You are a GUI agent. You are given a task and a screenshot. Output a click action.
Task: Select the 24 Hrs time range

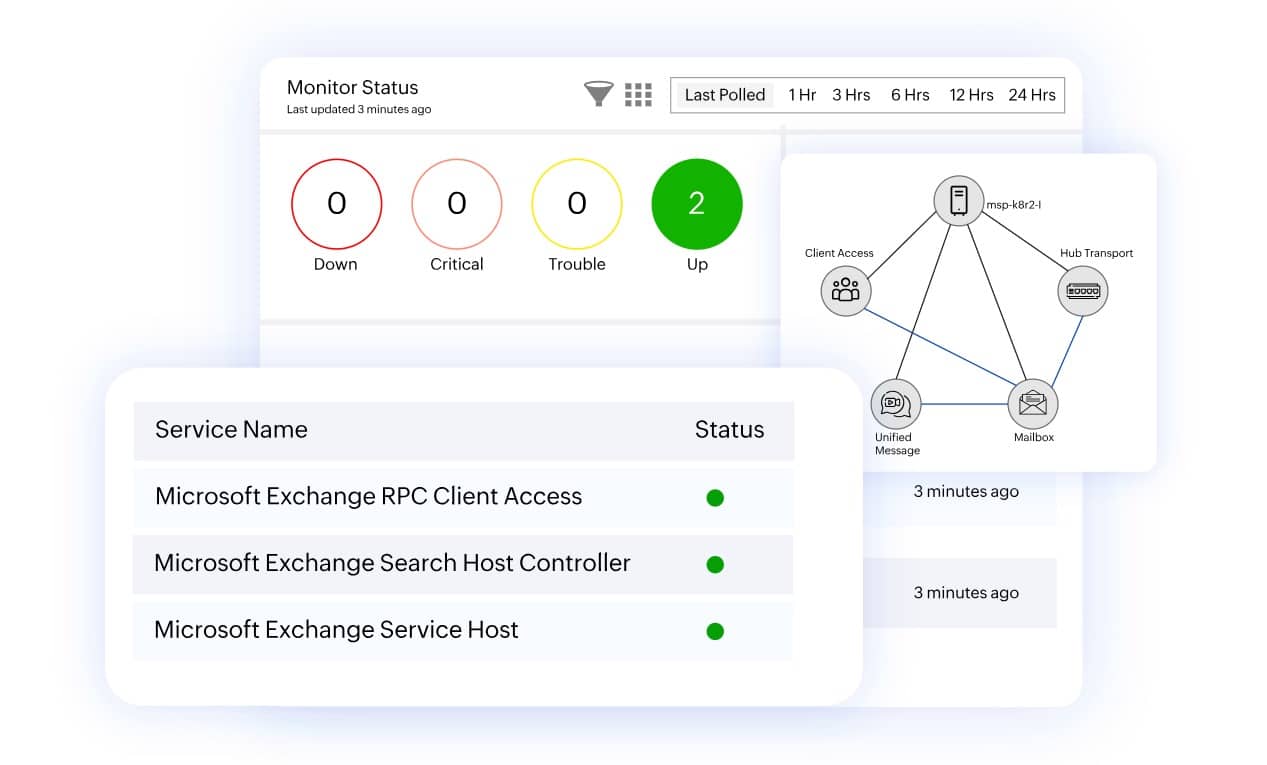click(1032, 95)
